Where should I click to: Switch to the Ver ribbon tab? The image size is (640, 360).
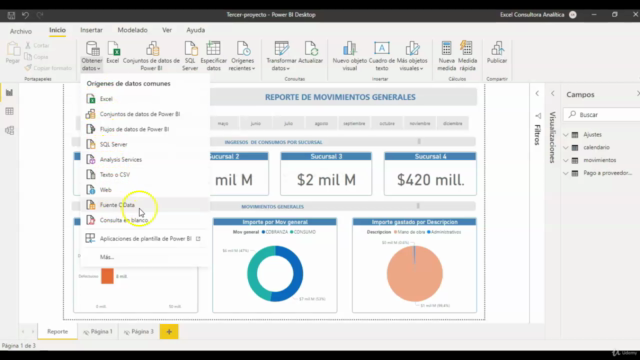tap(167, 30)
